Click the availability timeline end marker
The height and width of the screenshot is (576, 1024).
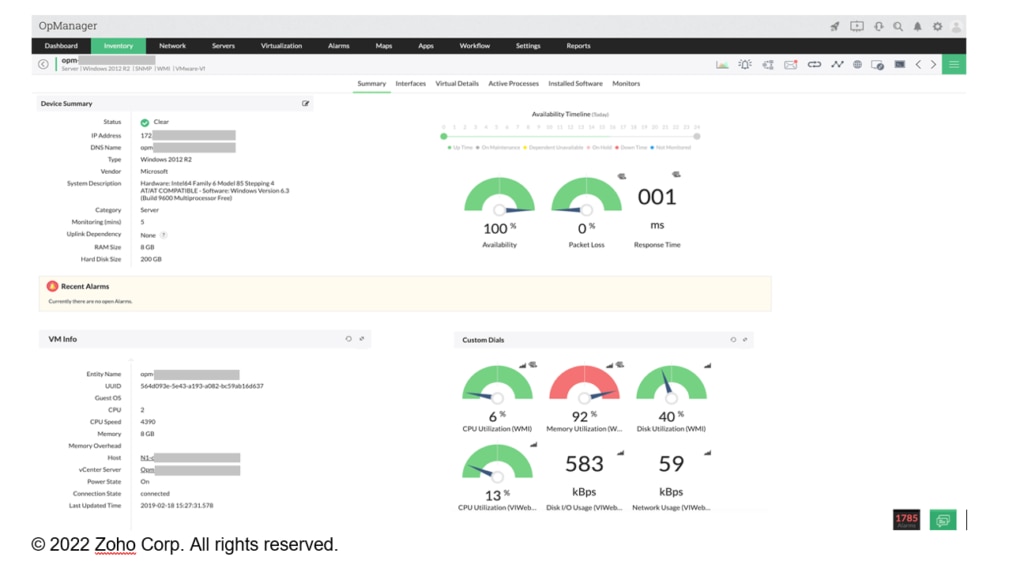[x=697, y=136]
